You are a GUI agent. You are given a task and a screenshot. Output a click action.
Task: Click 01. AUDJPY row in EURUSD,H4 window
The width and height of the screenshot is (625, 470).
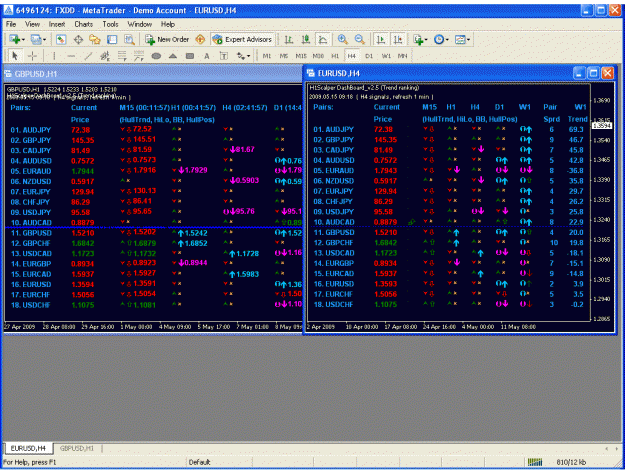[x=450, y=129]
